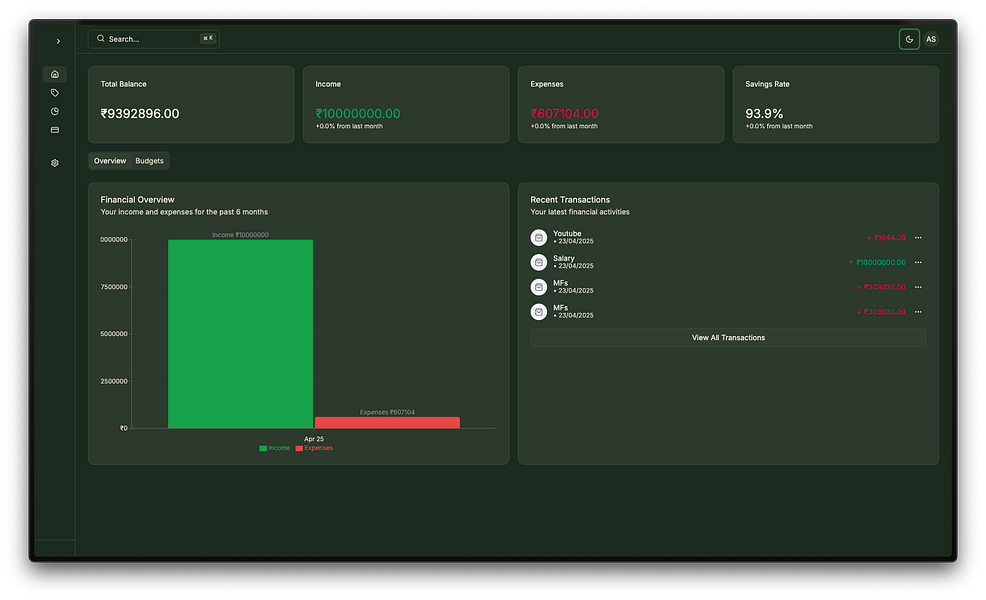
Task: Open Settings via the gear icon
Action: pos(55,162)
